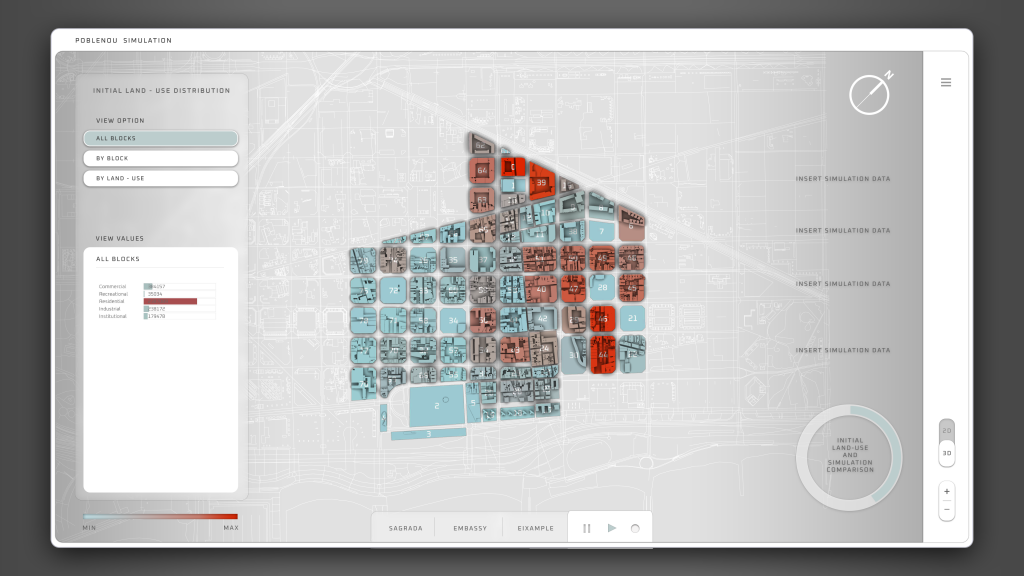1024x576 pixels.
Task: Select the red highlighted block 39 on map
Action: (543, 184)
